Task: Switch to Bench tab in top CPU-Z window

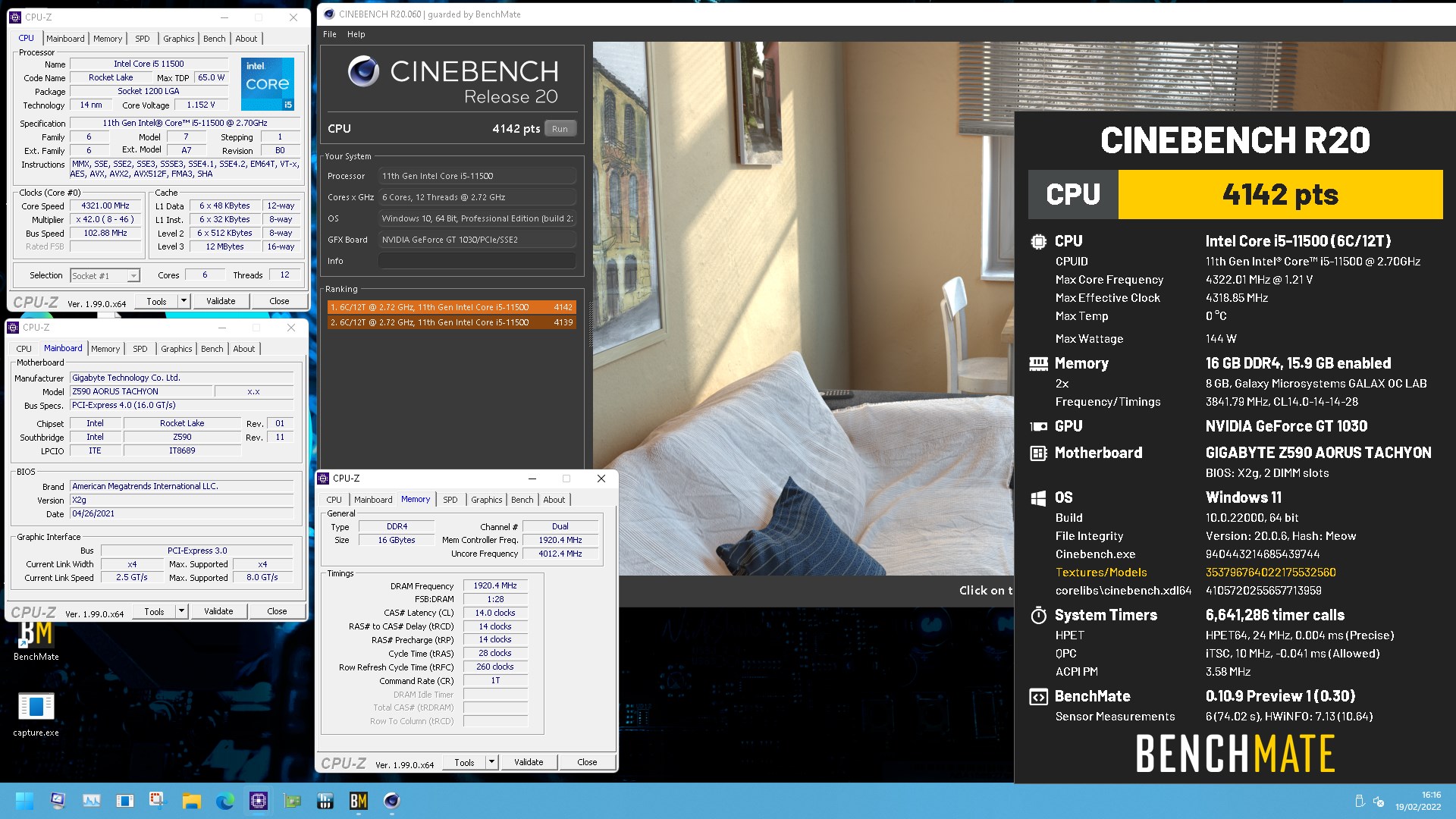Action: tap(215, 39)
